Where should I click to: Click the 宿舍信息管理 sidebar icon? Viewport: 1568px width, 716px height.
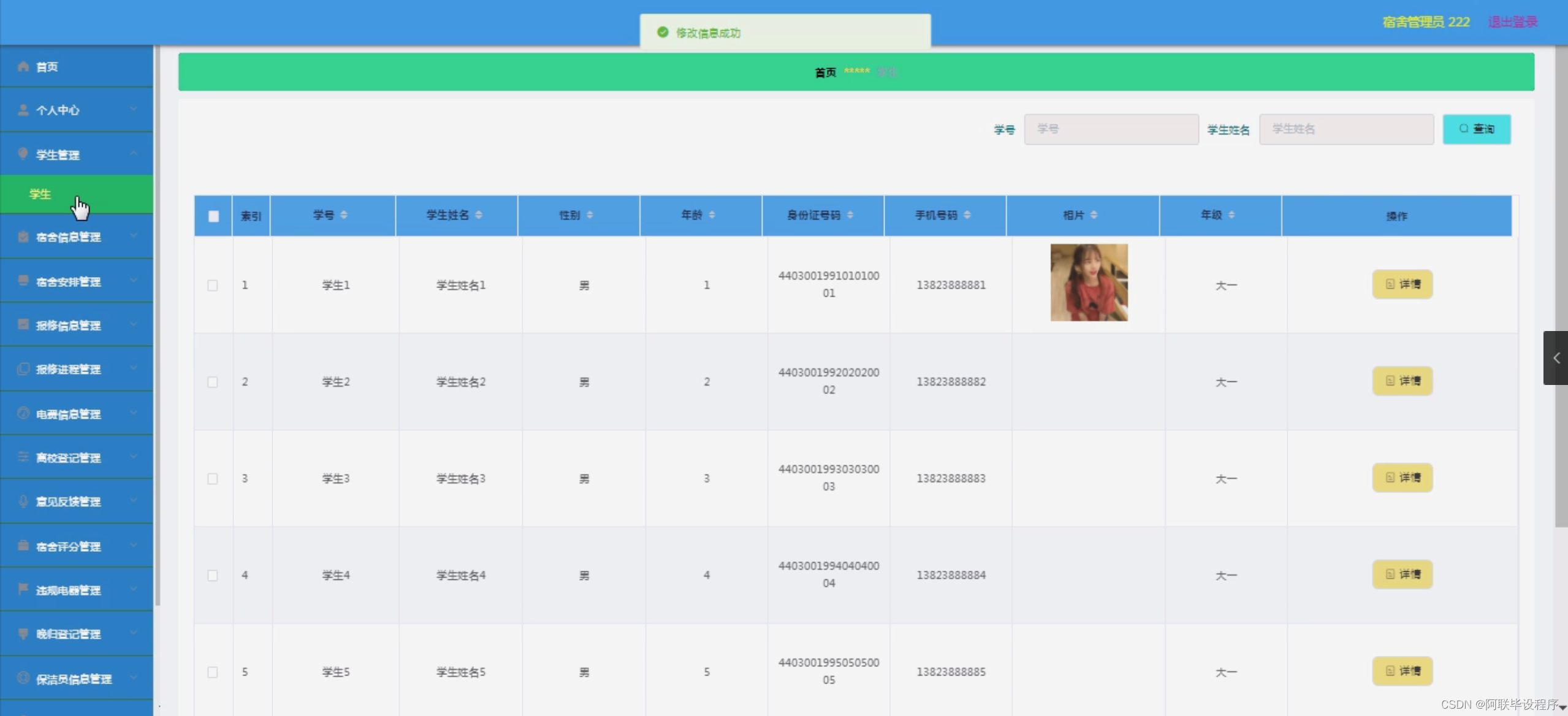point(23,237)
